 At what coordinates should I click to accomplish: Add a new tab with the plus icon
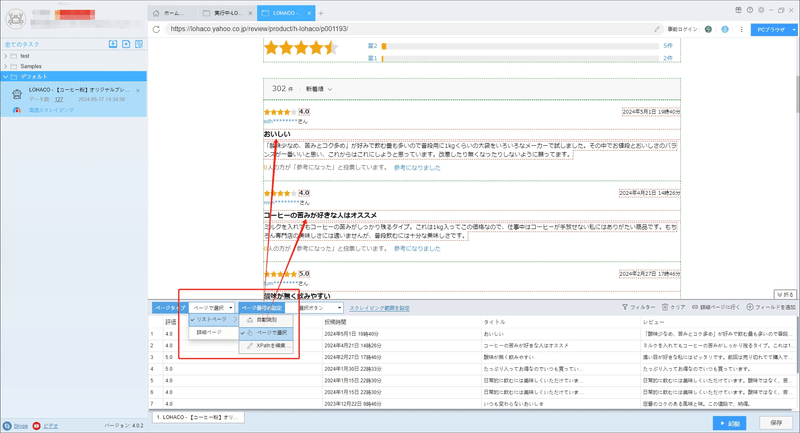[321, 13]
